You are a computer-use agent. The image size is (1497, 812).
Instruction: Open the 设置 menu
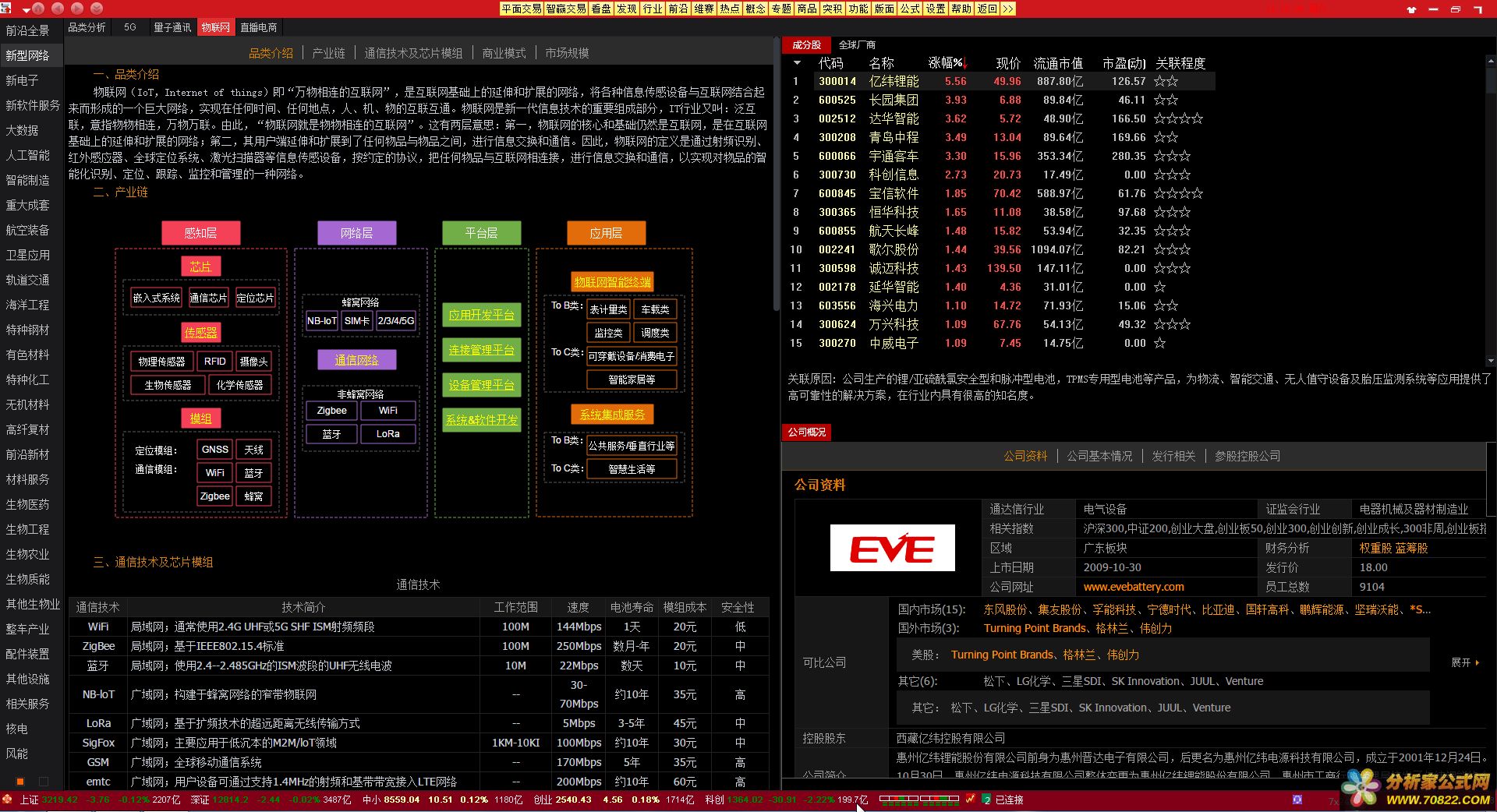tap(936, 9)
